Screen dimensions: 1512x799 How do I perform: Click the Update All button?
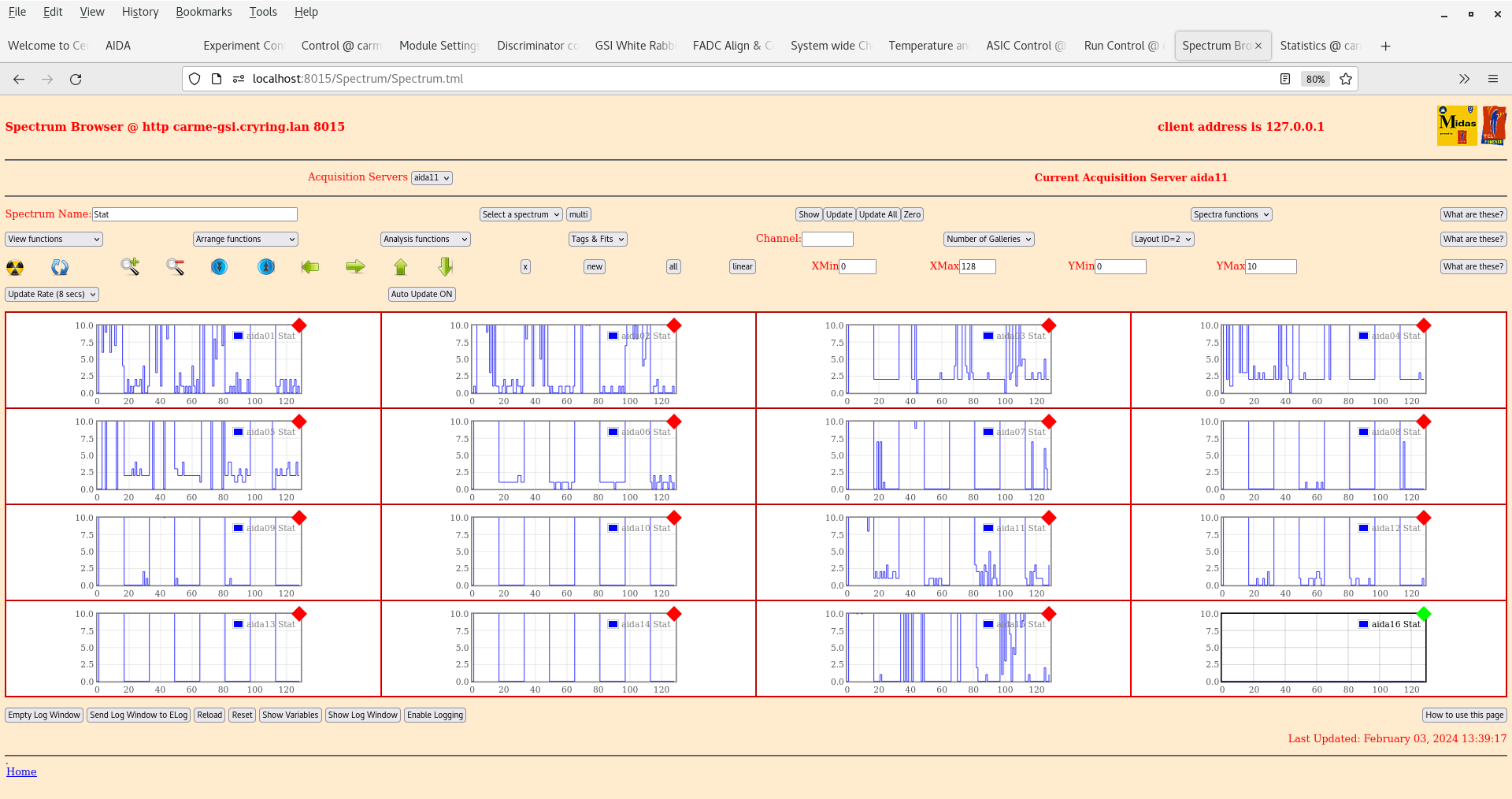click(878, 214)
